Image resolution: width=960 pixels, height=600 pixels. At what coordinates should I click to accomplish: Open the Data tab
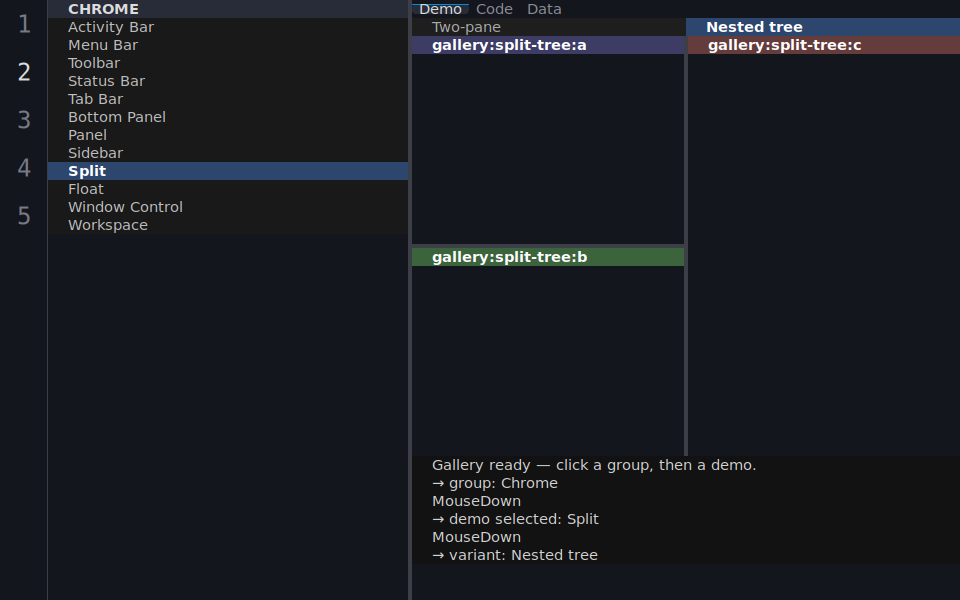point(544,9)
